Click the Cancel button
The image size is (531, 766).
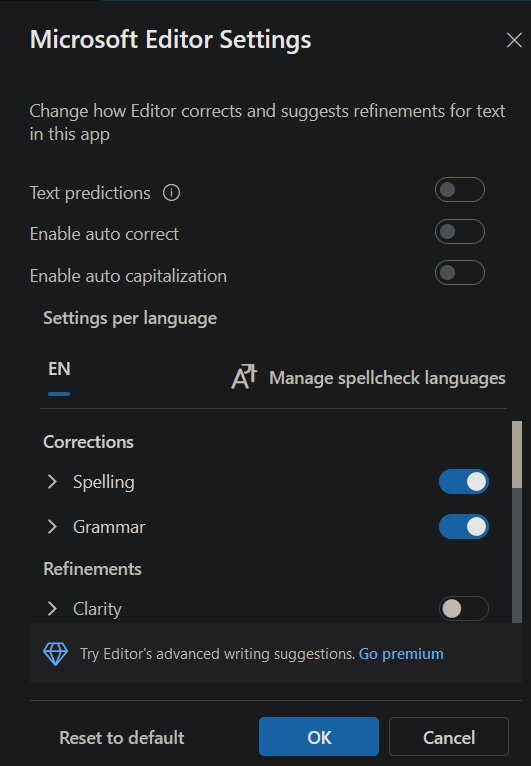[449, 737]
